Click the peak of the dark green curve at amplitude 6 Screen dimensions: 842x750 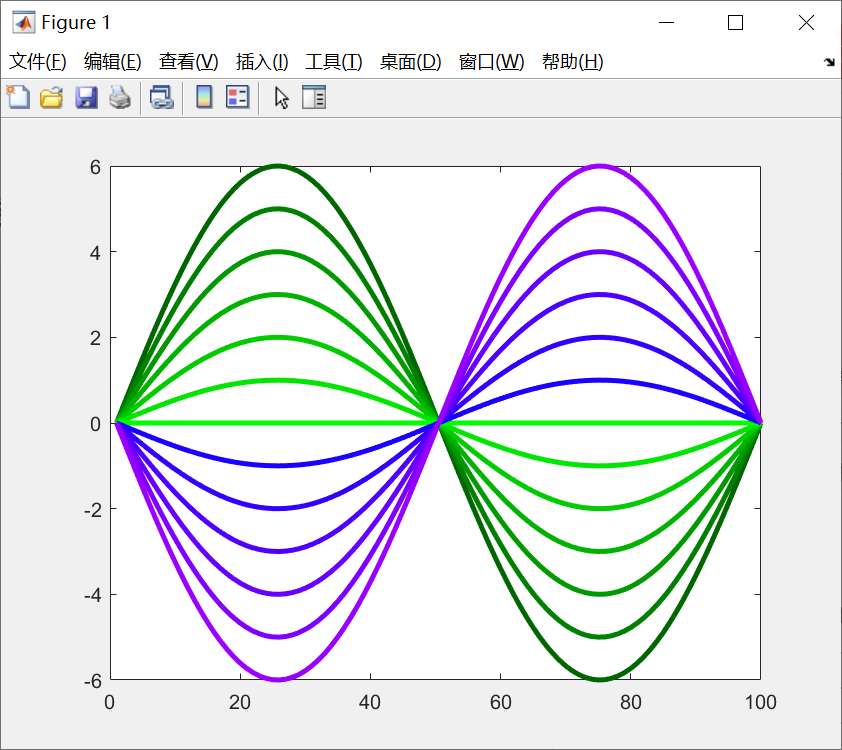coord(278,166)
